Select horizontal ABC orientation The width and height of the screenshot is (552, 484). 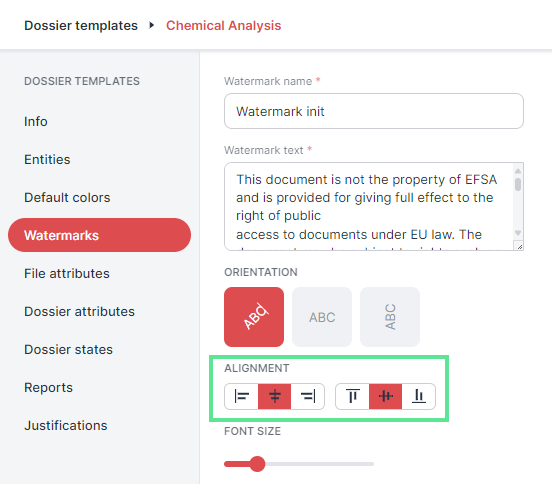[322, 317]
